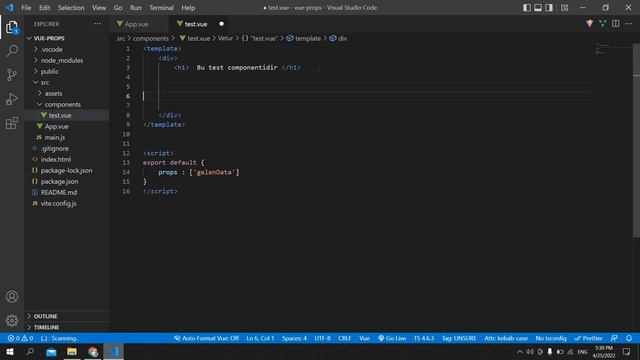Viewport: 640px width, 360px height.
Task: Customize layout icon in title bar
Action: [x=564, y=8]
